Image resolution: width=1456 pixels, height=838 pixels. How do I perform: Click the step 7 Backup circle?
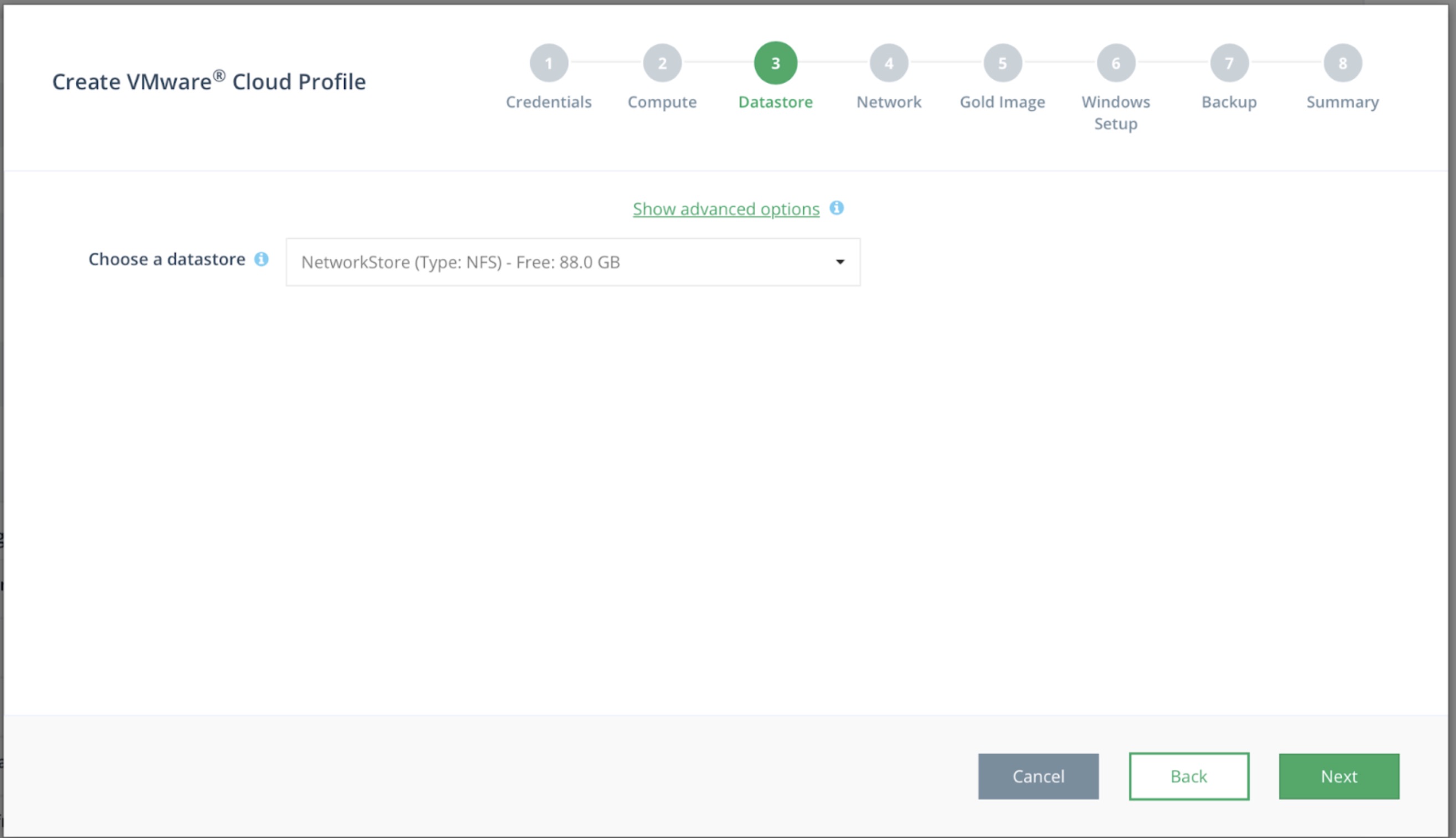click(x=1229, y=63)
